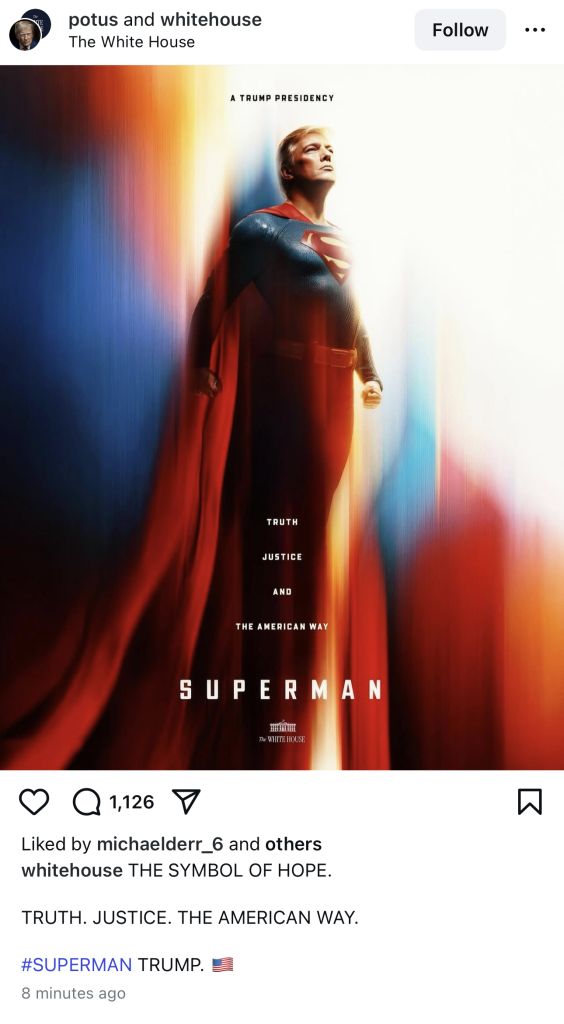Show others who liked the post
Viewport: 564px width, 1024px height.
coord(293,844)
